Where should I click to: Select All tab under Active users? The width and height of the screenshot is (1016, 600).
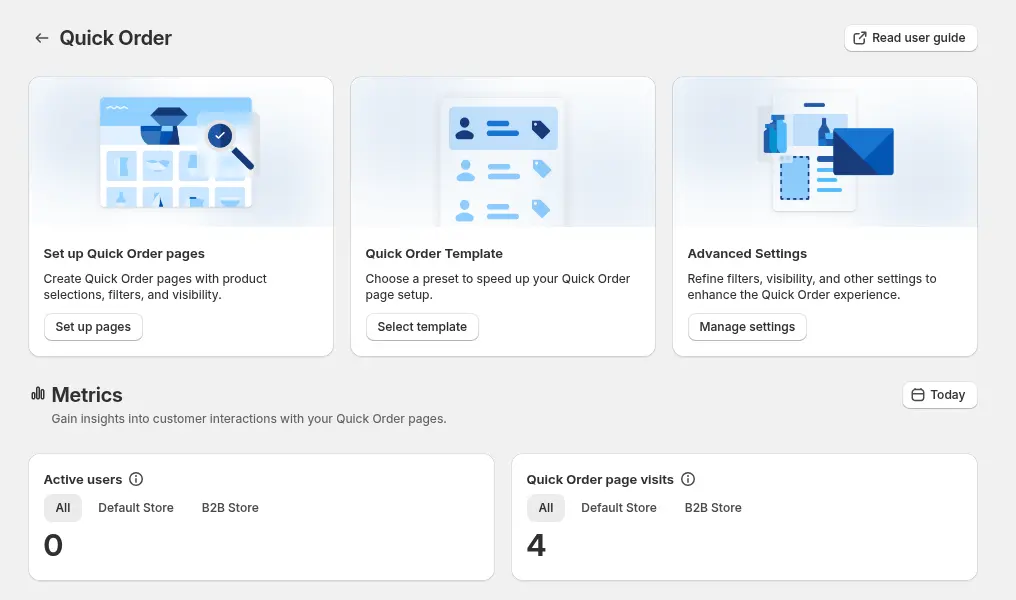coord(63,508)
